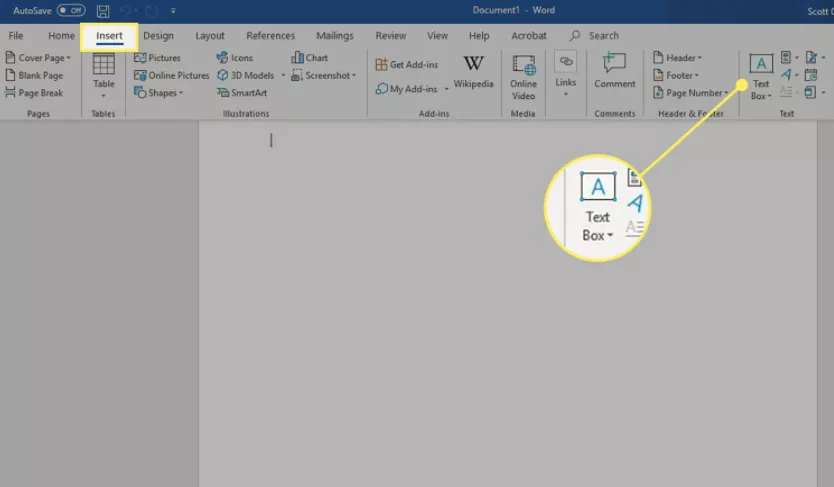The height and width of the screenshot is (487, 834).
Task: Open the Mailings tab
Action: pyautogui.click(x=335, y=36)
